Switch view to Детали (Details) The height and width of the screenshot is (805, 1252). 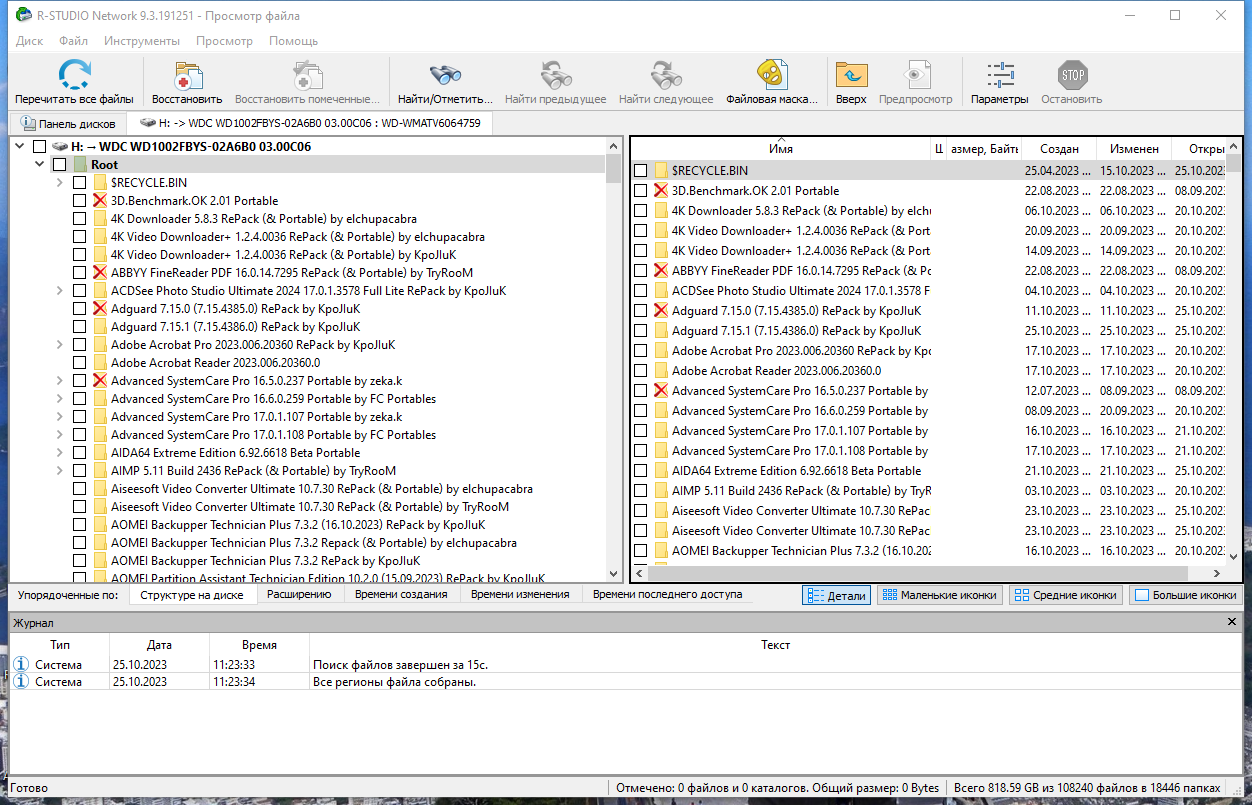[837, 595]
